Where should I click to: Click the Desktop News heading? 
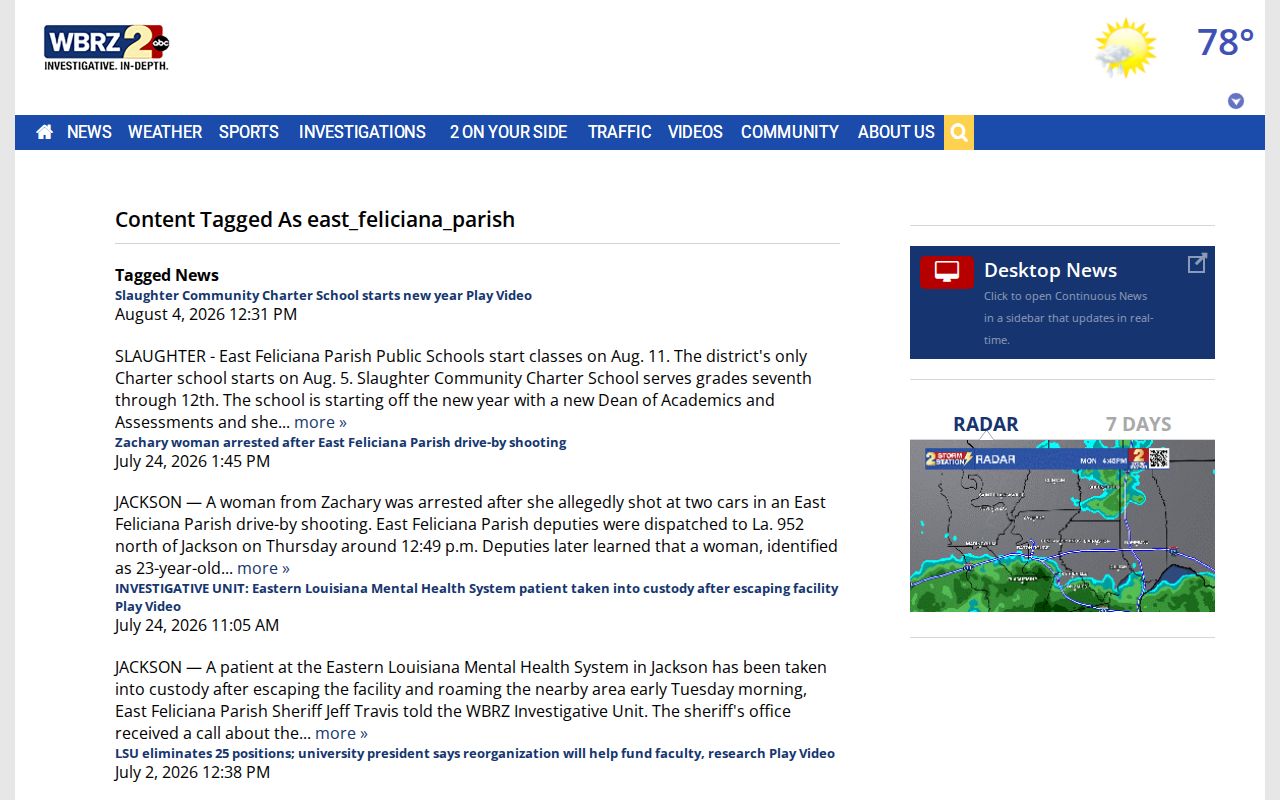click(1050, 270)
